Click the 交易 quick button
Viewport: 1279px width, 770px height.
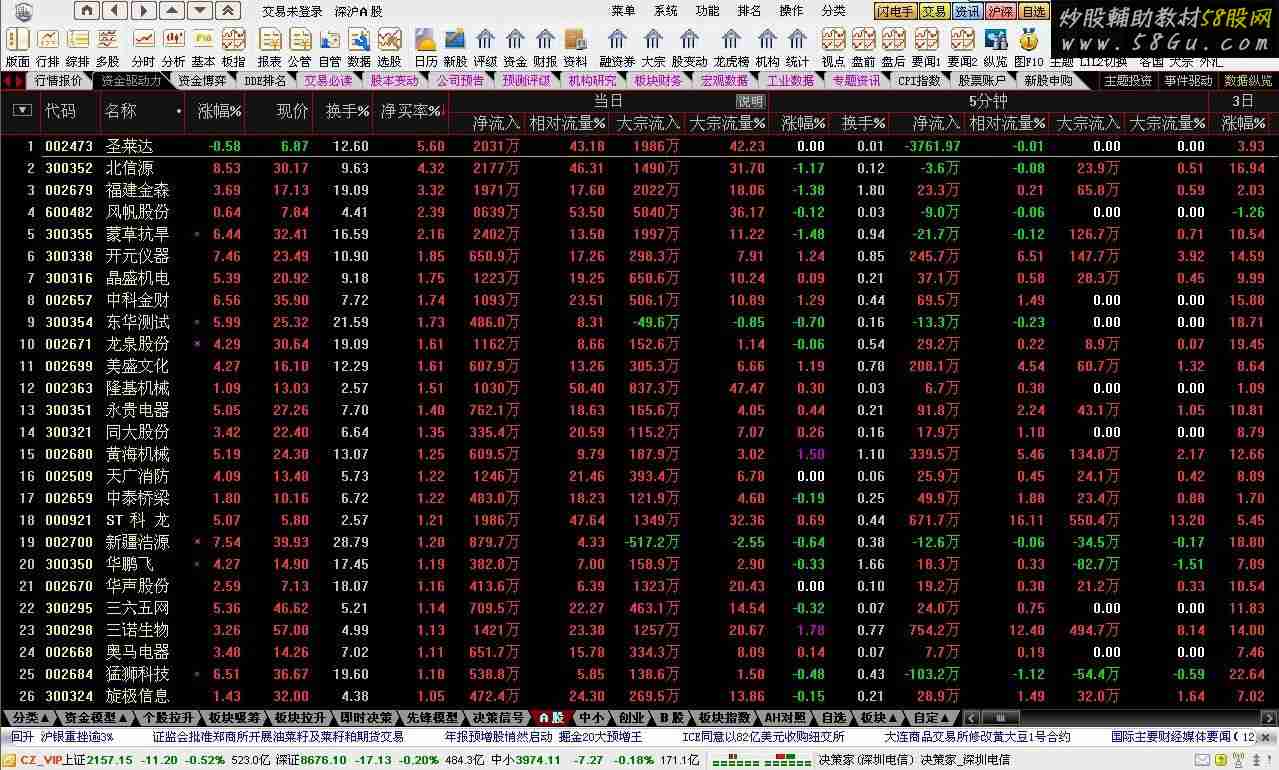(x=934, y=12)
